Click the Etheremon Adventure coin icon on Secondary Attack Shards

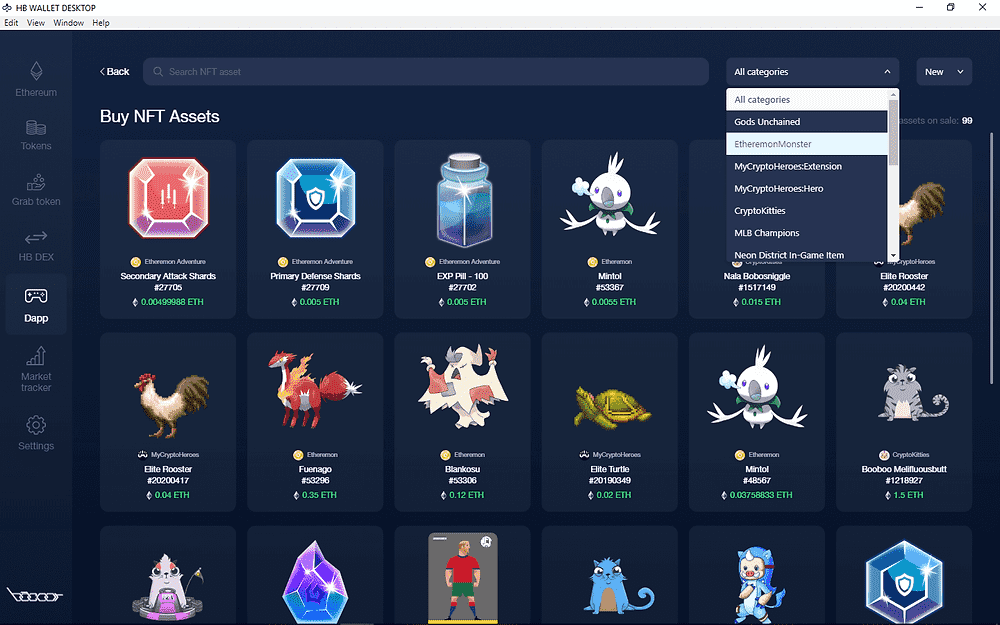135,261
